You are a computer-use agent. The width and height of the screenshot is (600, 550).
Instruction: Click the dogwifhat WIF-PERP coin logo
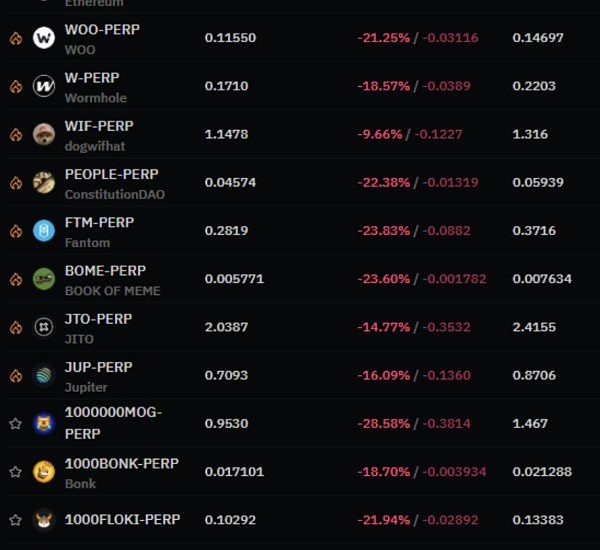coord(44,134)
